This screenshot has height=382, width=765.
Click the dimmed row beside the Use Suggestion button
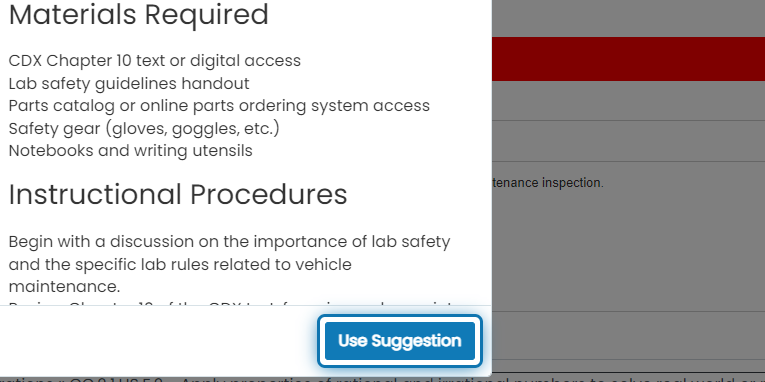click(x=628, y=336)
